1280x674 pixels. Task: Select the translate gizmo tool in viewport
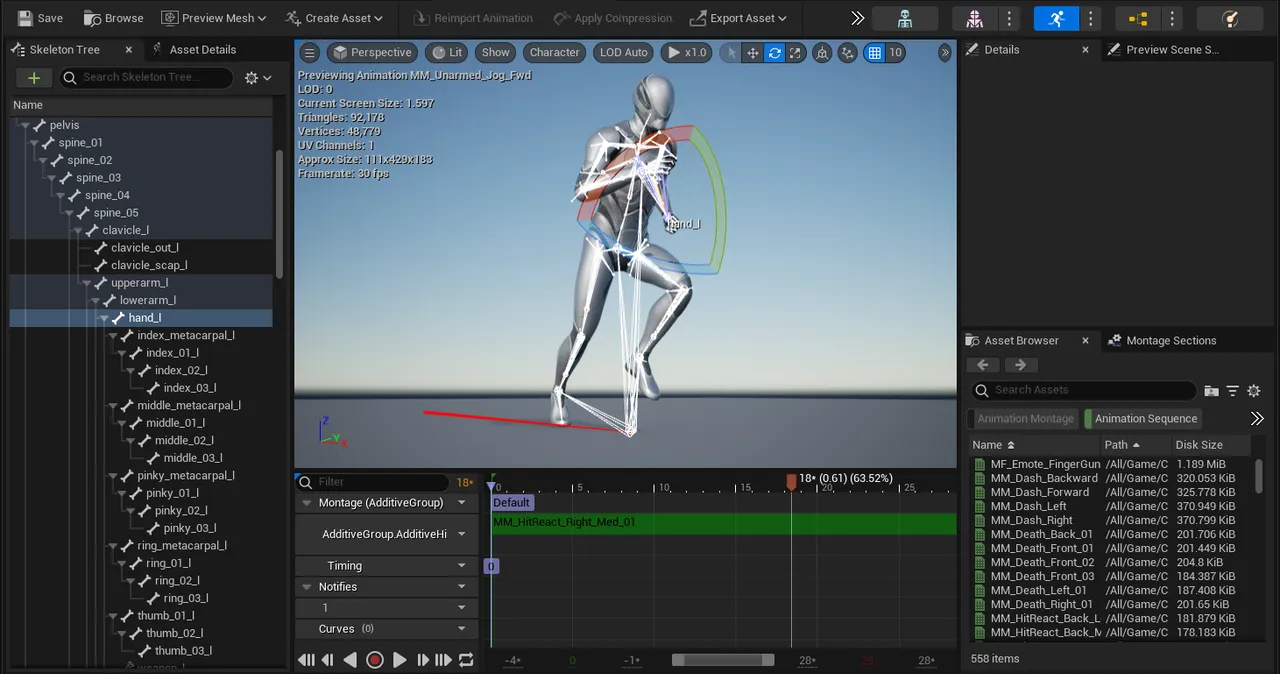coord(752,53)
